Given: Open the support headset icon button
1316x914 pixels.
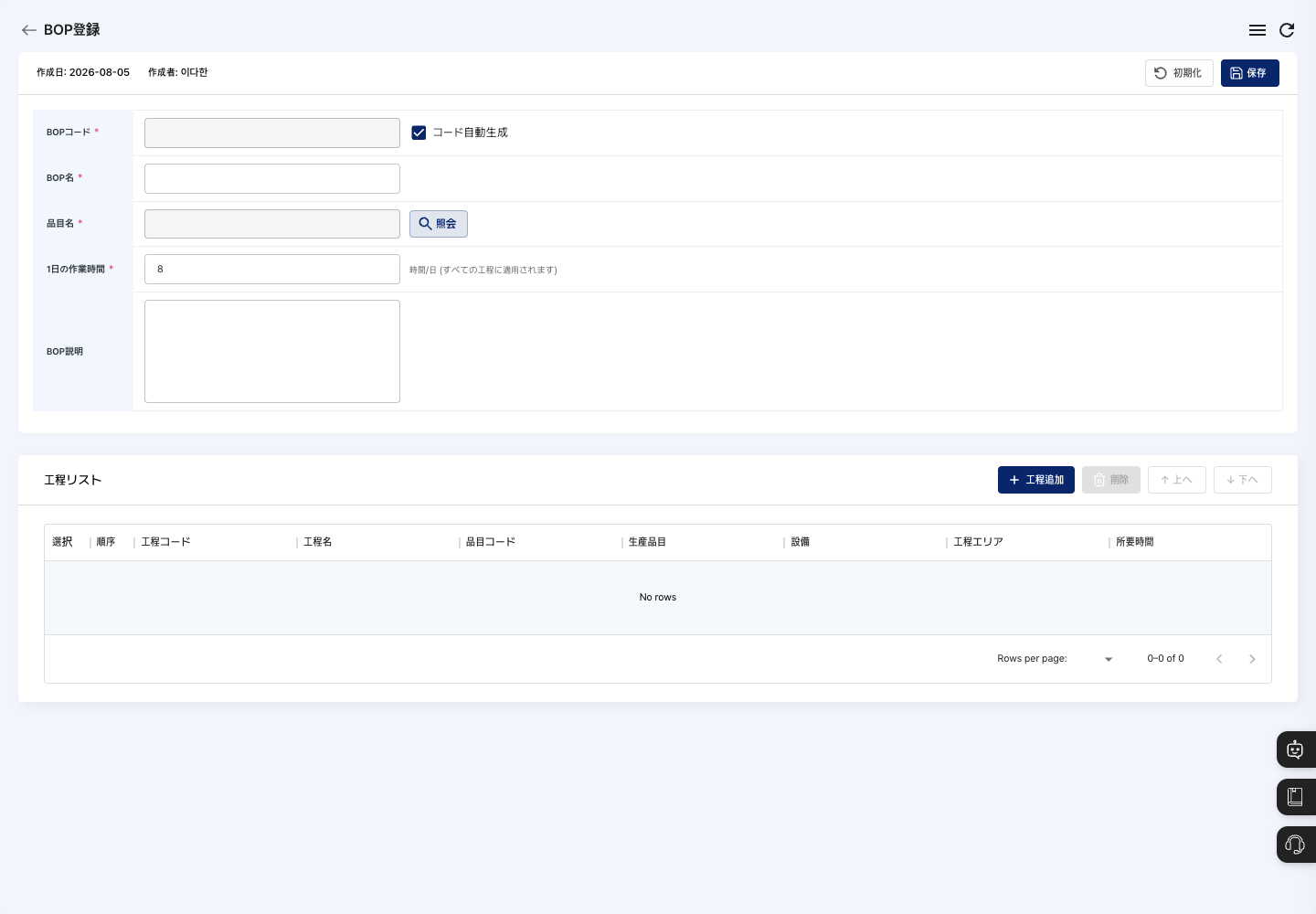Looking at the screenshot, I should coord(1295,845).
